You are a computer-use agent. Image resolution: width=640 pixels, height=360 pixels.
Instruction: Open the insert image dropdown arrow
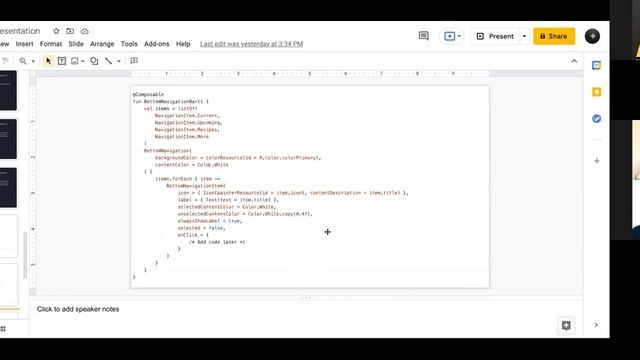(83, 61)
